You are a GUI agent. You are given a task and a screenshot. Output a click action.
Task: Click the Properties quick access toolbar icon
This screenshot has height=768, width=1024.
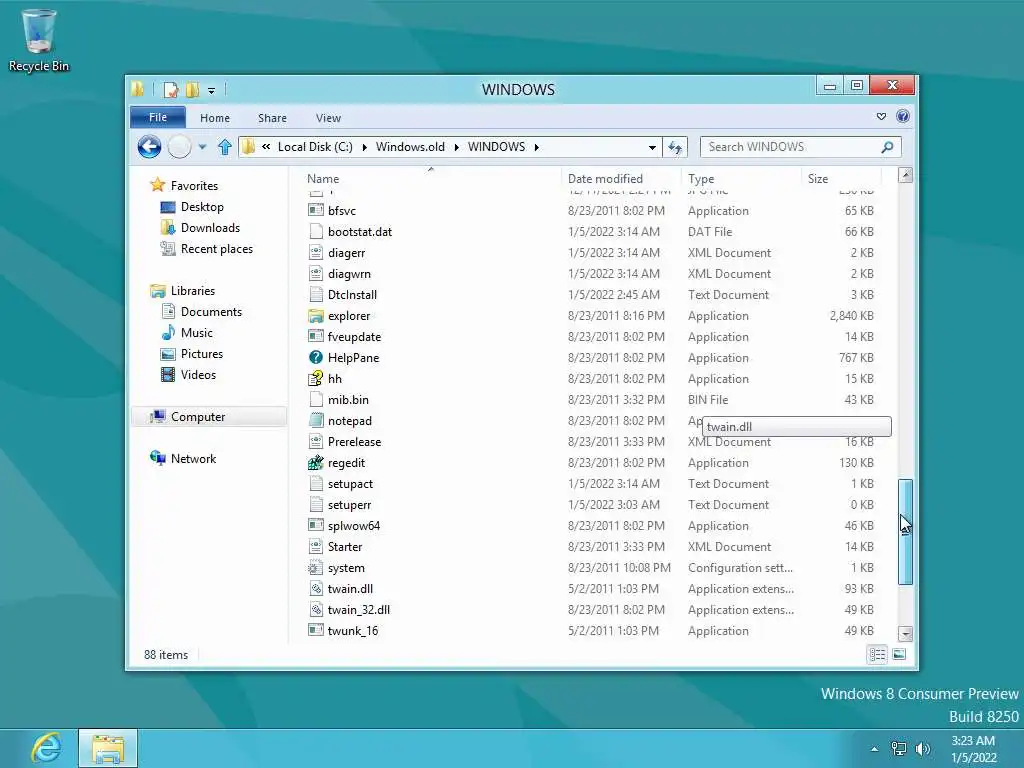pyautogui.click(x=170, y=89)
